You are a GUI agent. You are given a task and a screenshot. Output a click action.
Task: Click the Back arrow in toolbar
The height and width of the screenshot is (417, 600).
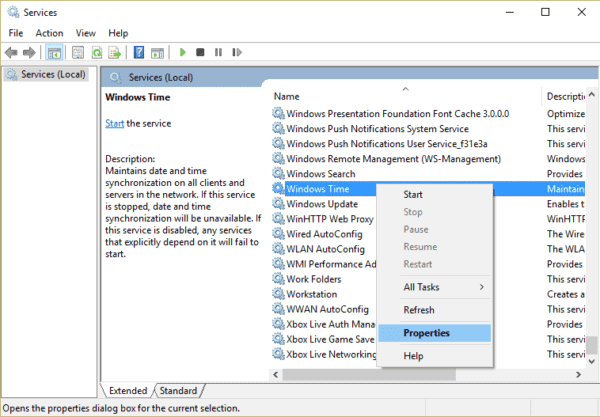click(x=11, y=51)
